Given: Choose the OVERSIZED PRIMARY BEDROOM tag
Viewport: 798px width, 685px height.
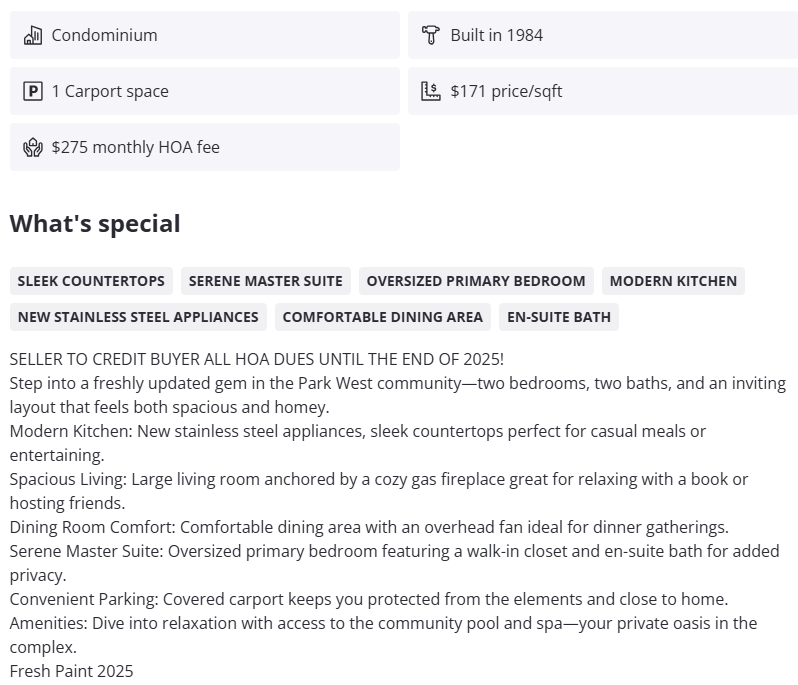Looking at the screenshot, I should [x=476, y=281].
